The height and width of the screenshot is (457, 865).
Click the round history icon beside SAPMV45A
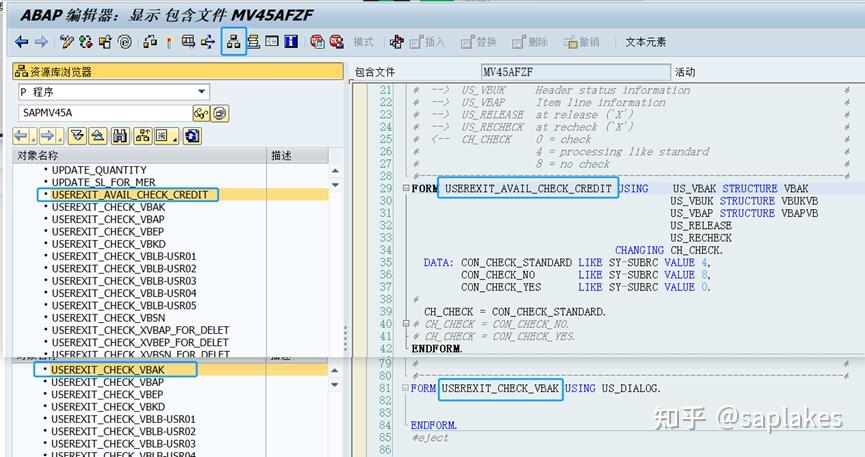(220, 113)
